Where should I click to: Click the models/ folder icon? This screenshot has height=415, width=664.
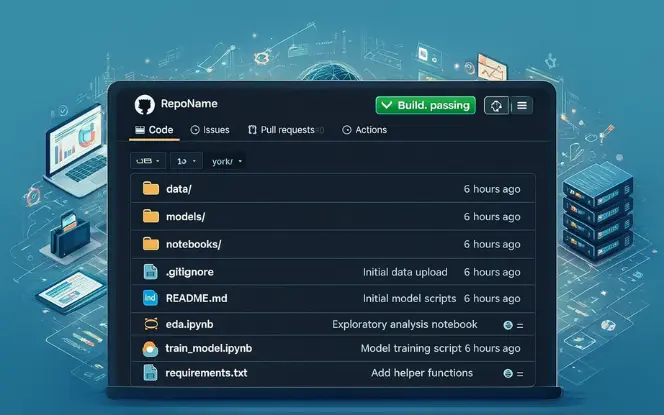(151, 216)
